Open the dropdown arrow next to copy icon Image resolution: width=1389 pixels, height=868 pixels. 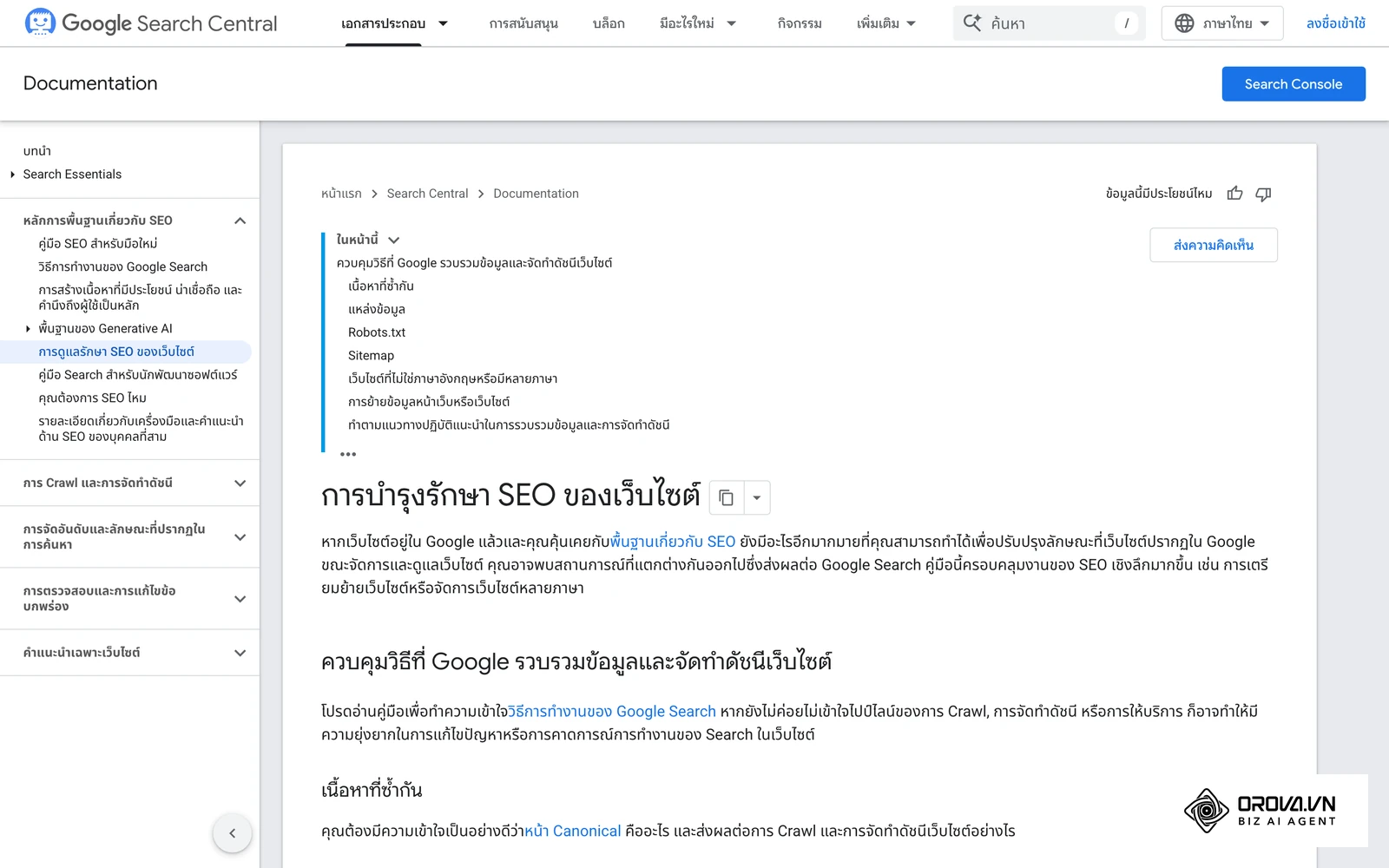757,498
